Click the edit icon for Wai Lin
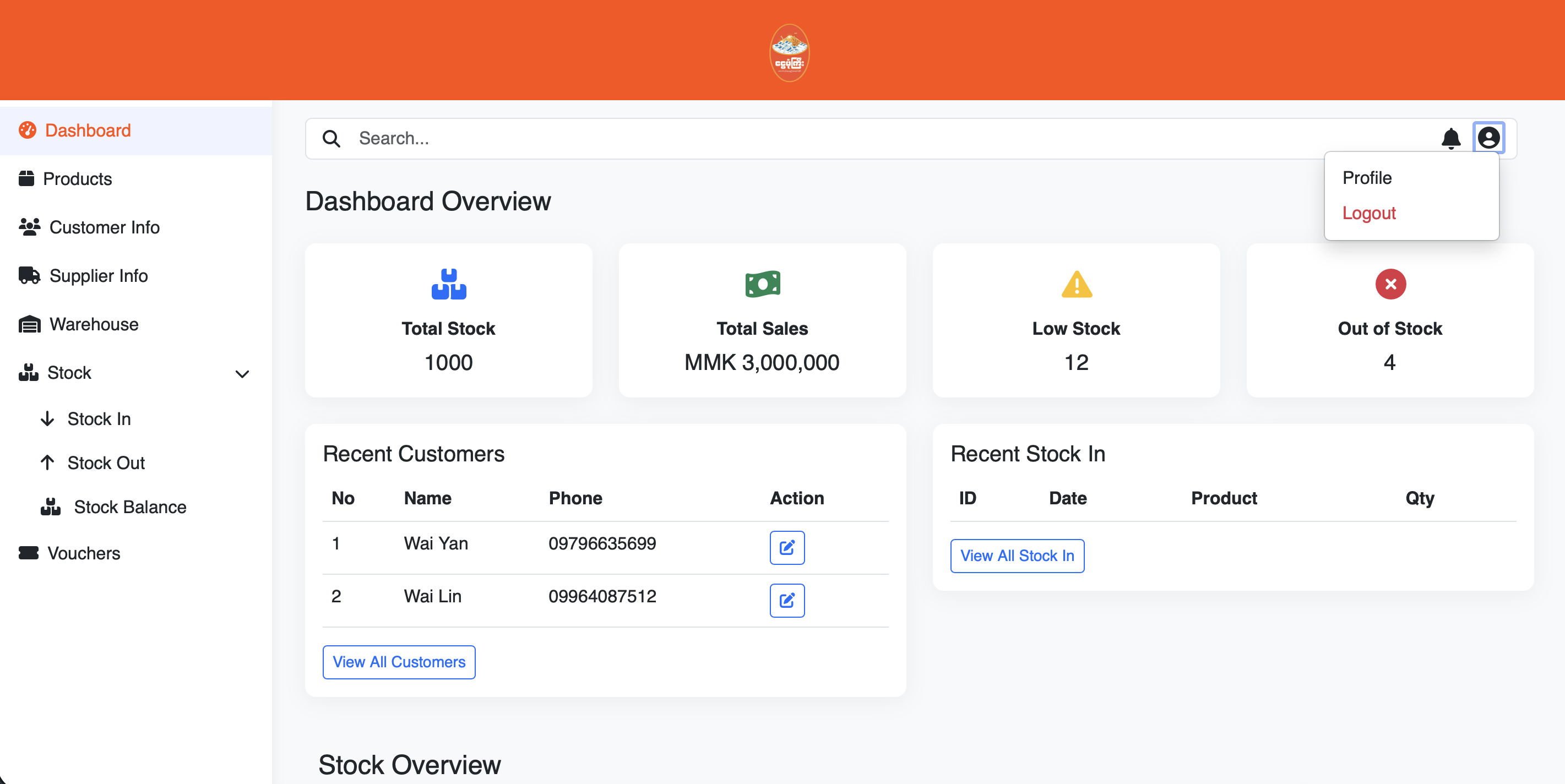Viewport: 1565px width, 784px height. pyautogui.click(x=787, y=601)
